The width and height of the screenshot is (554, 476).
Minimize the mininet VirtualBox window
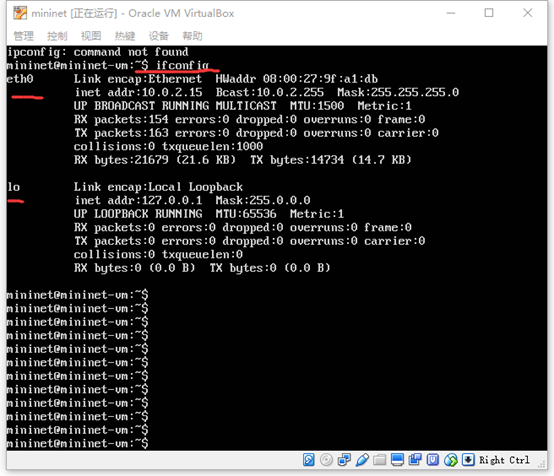pyautogui.click(x=451, y=13)
